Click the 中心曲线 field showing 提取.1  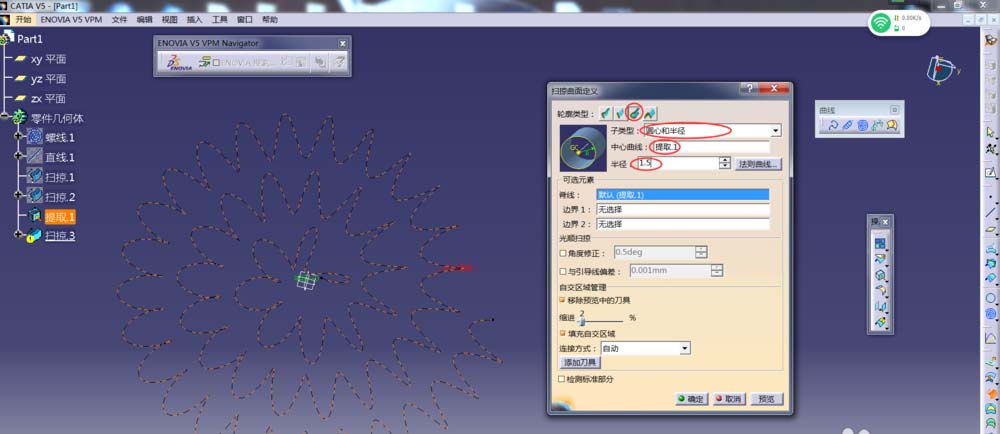(x=709, y=147)
